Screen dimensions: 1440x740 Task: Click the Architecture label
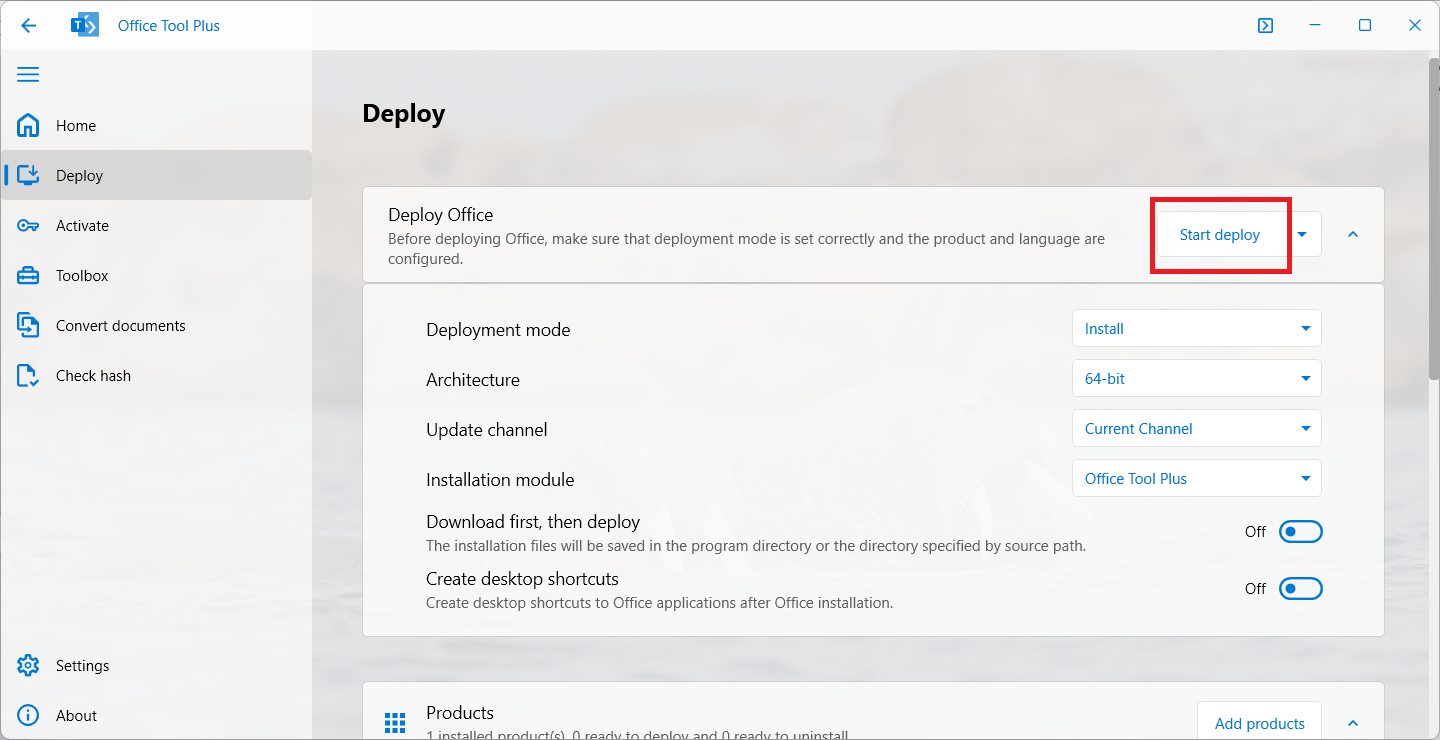pos(473,380)
